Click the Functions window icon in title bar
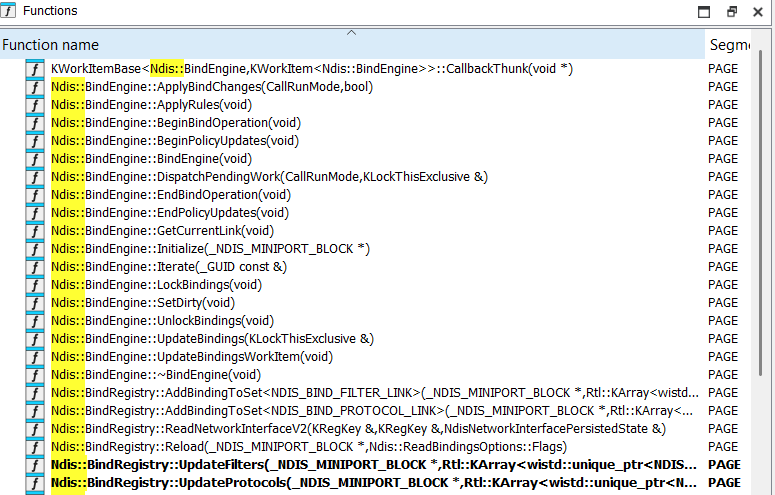The height and width of the screenshot is (495, 775). click(x=9, y=11)
